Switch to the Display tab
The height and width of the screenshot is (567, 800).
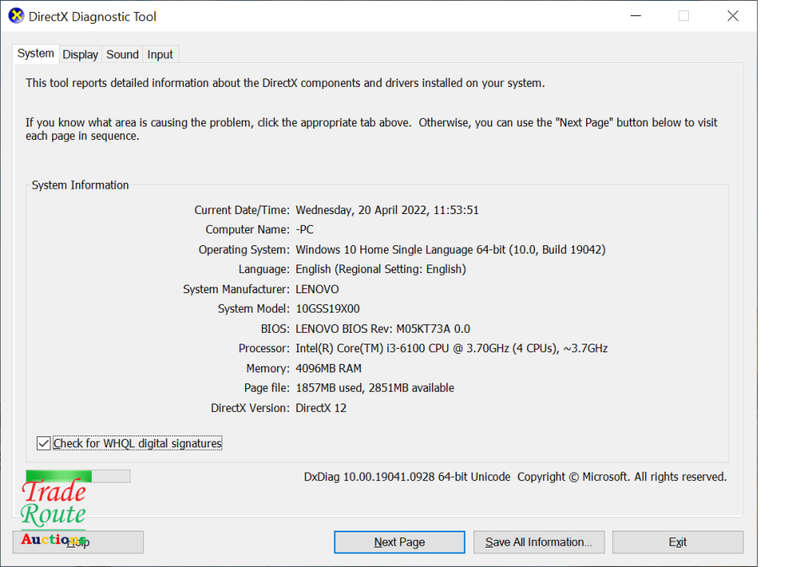point(80,55)
